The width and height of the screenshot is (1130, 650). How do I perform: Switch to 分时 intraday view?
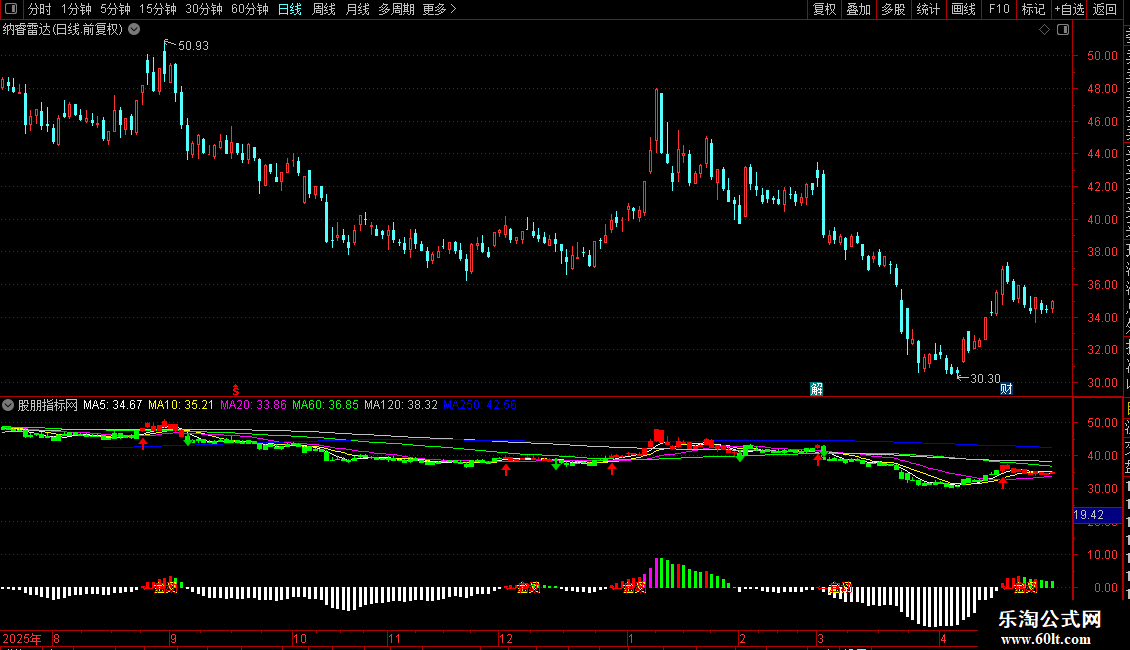[x=40, y=9]
